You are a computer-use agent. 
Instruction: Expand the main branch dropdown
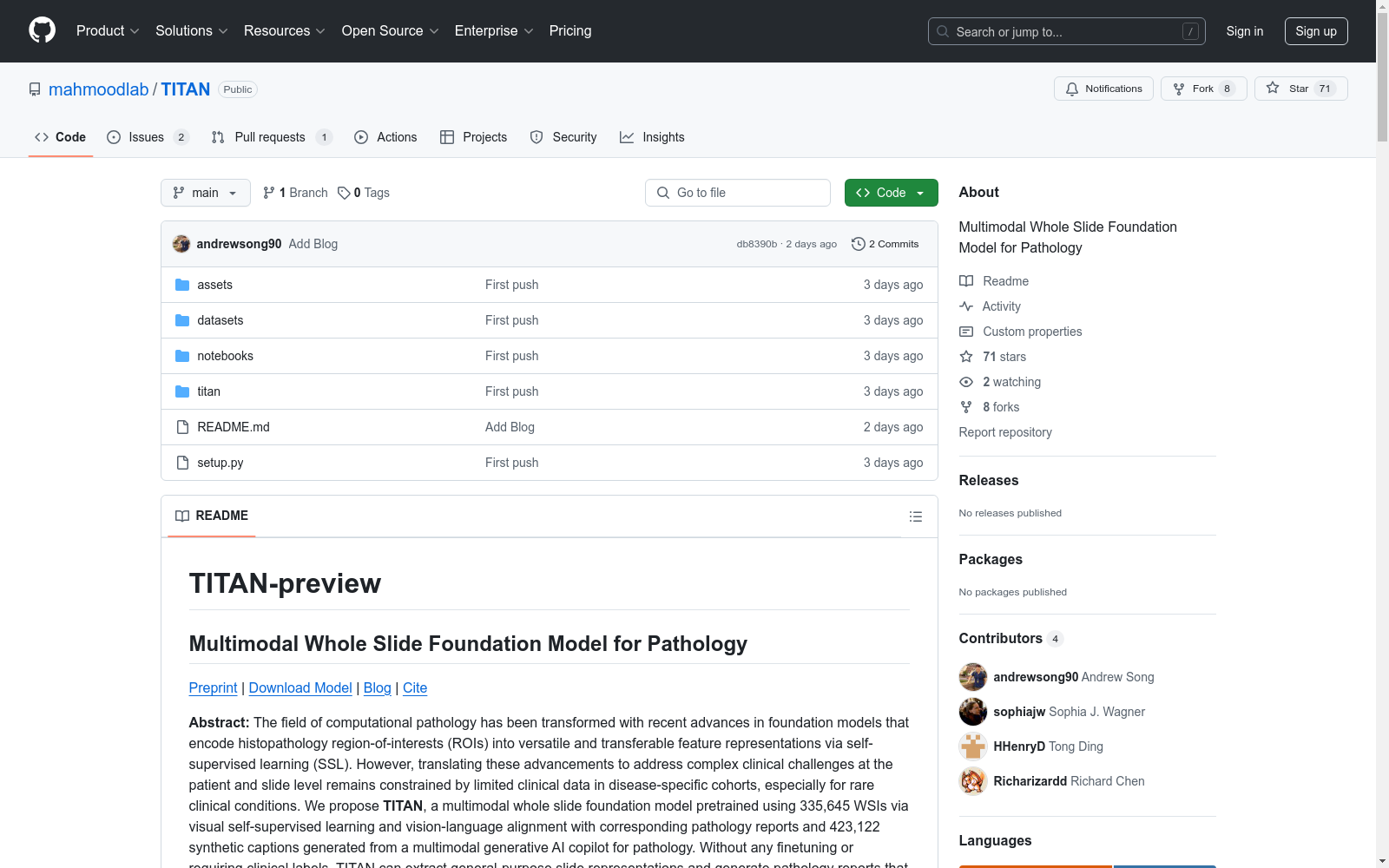(x=205, y=193)
